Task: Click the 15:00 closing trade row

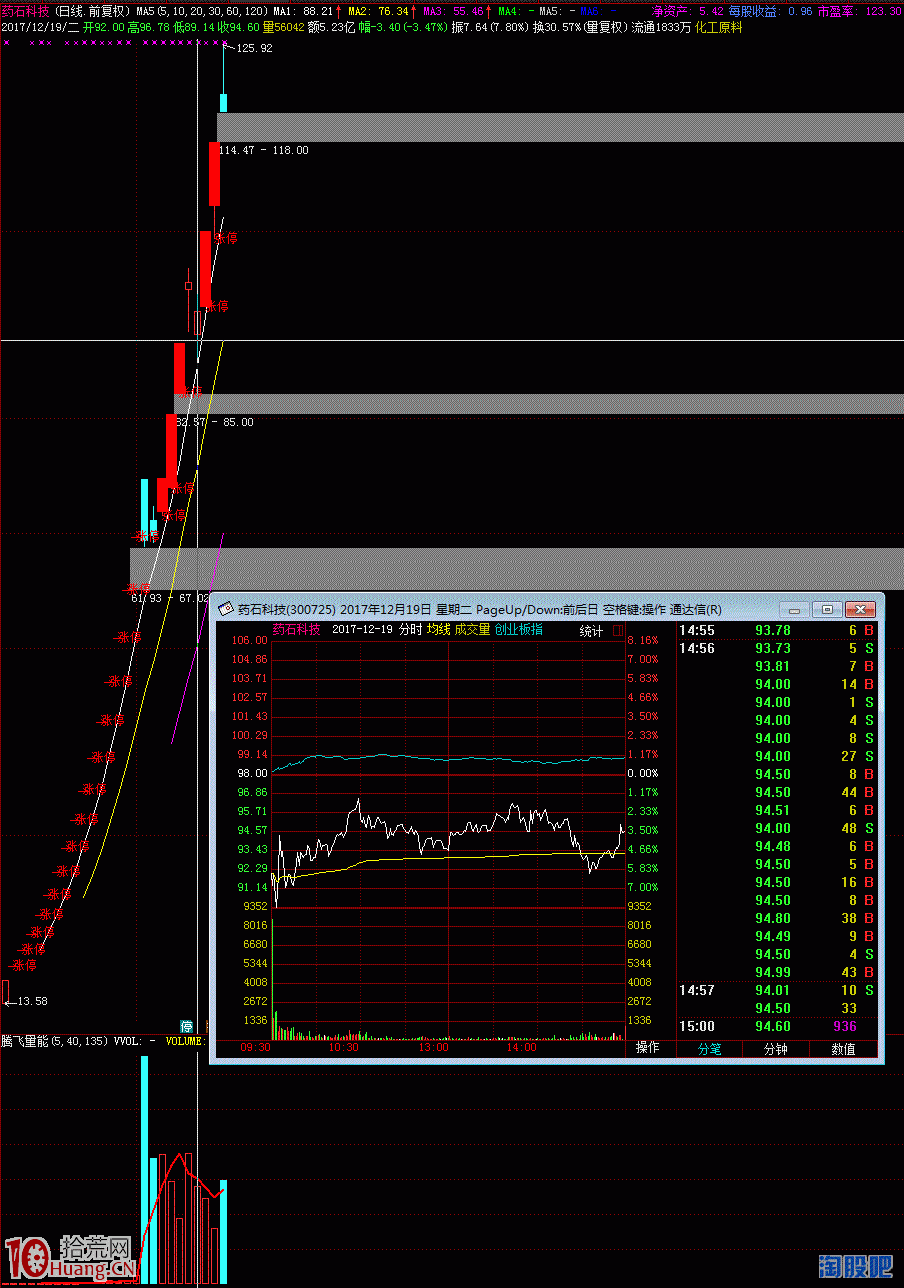Action: click(x=778, y=1026)
